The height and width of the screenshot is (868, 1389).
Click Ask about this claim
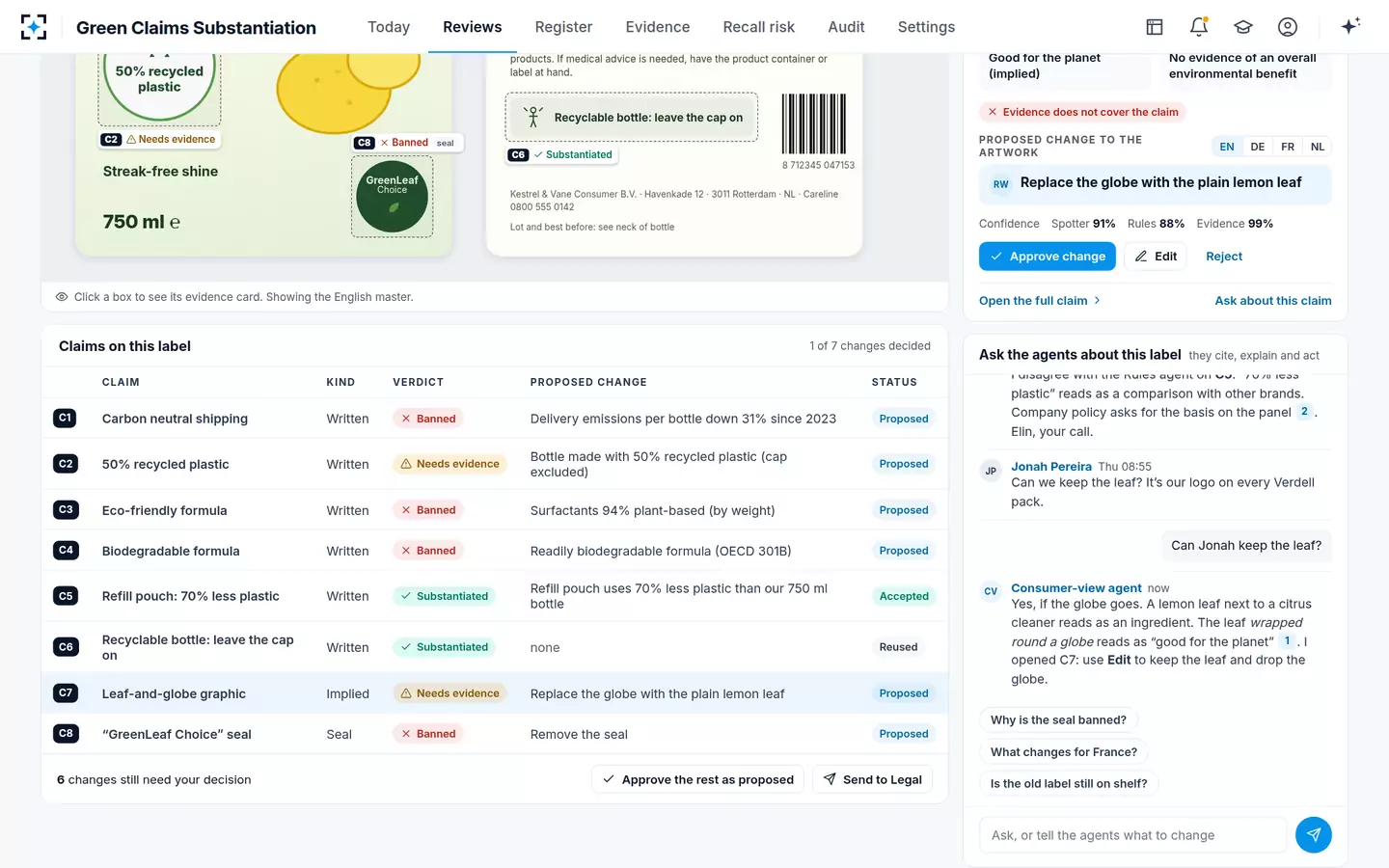[x=1273, y=301]
